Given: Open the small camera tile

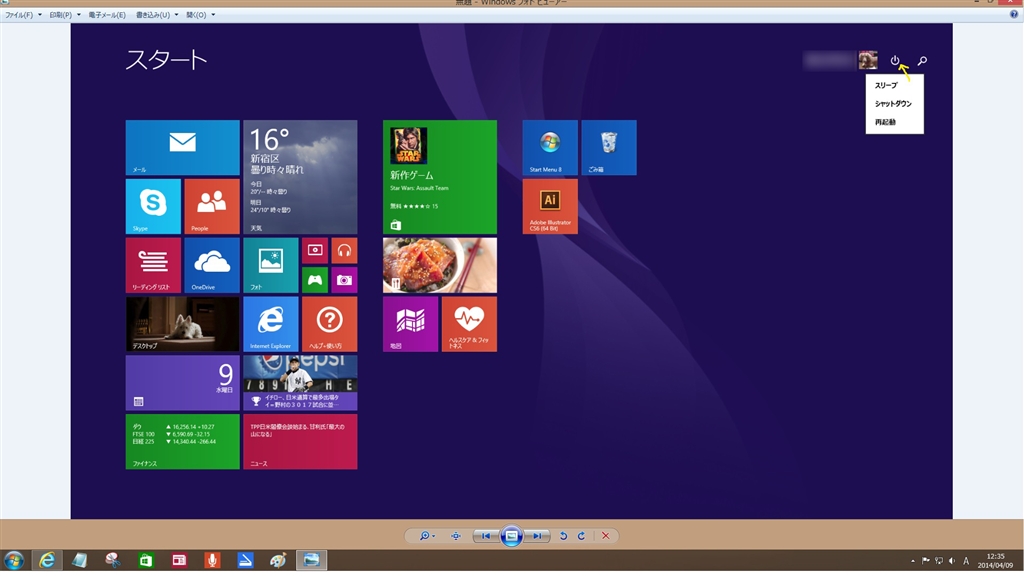Looking at the screenshot, I should pyautogui.click(x=344, y=280).
